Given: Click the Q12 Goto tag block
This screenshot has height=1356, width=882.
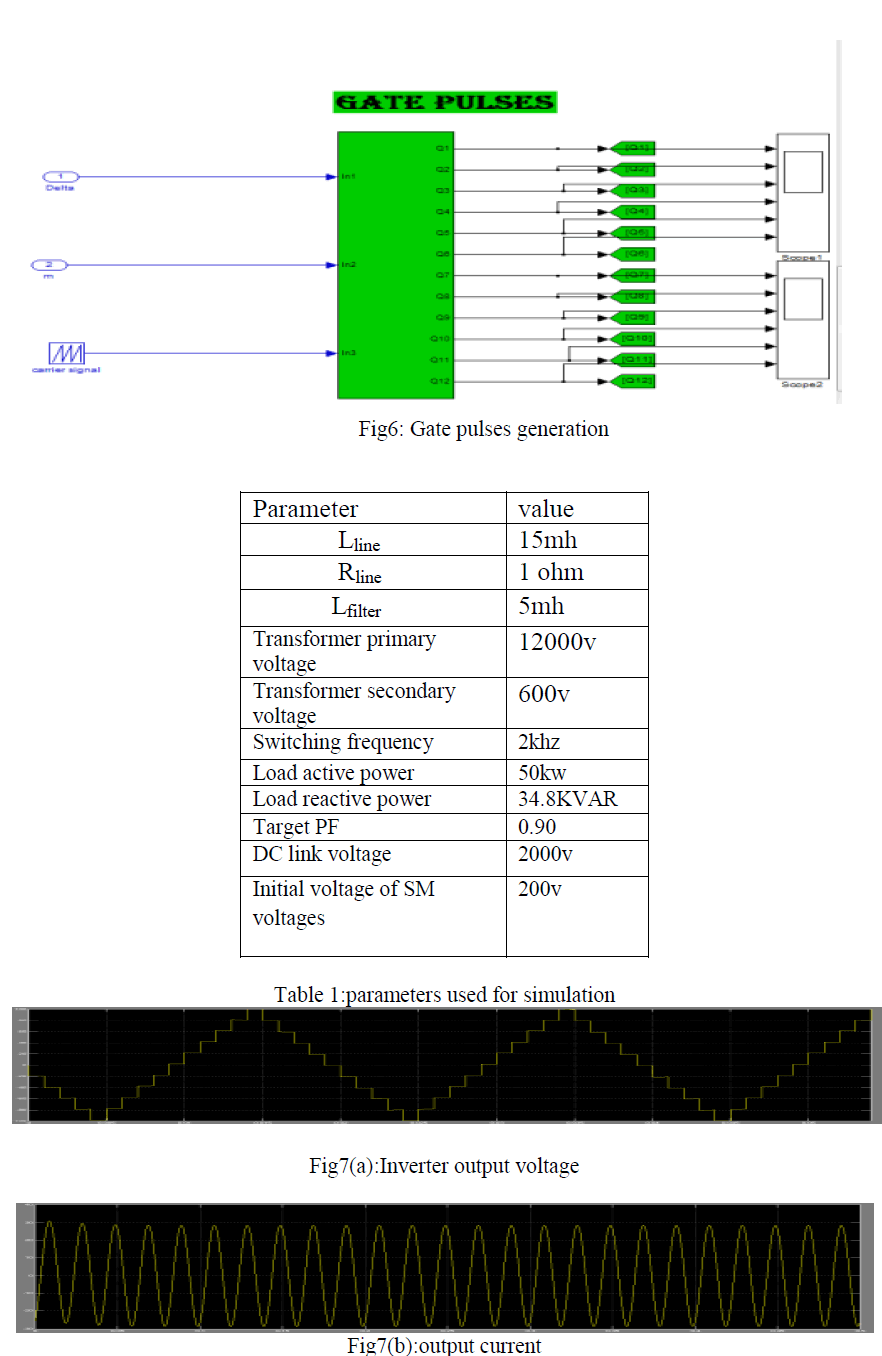Looking at the screenshot, I should [632, 381].
